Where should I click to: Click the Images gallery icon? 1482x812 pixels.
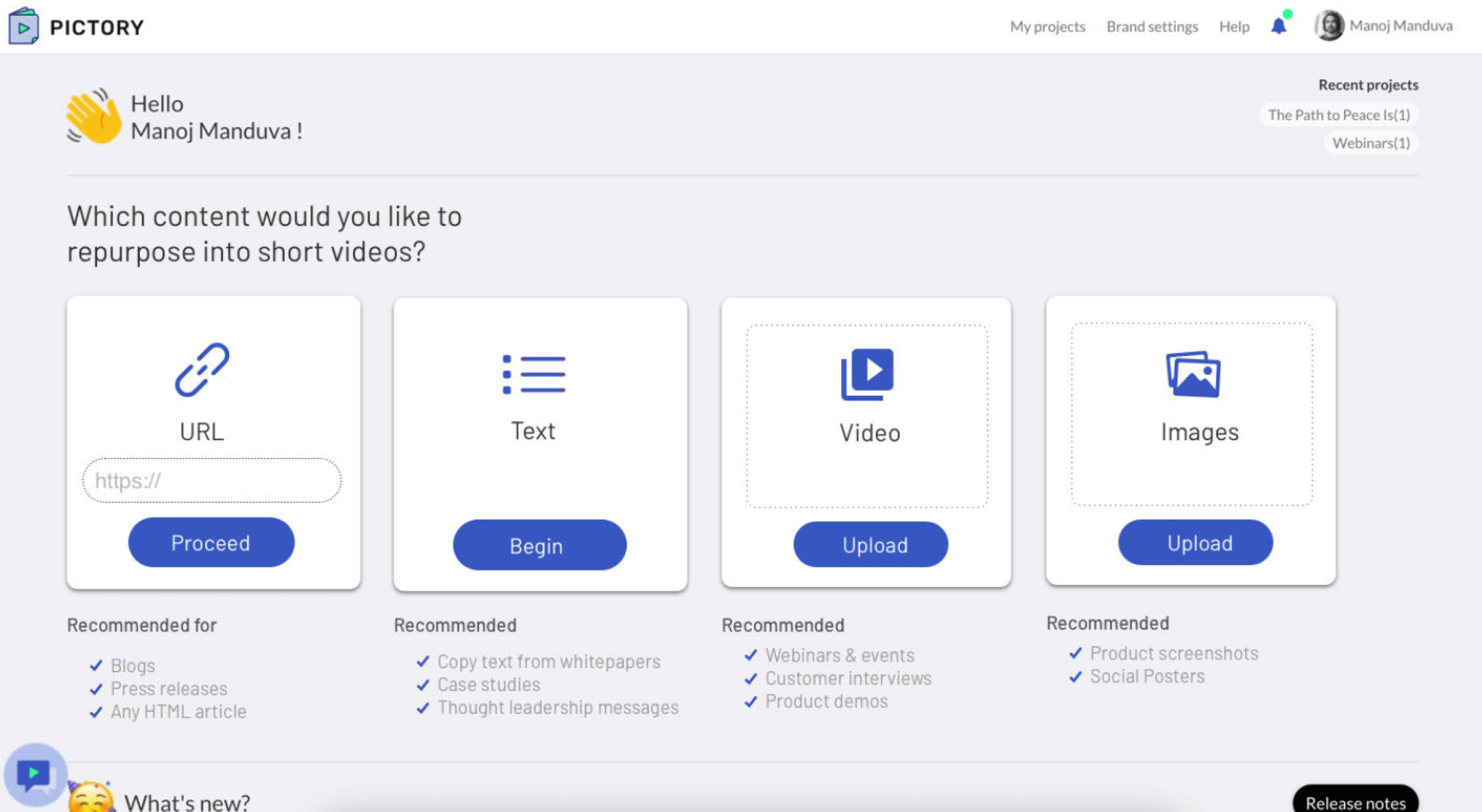1193,374
